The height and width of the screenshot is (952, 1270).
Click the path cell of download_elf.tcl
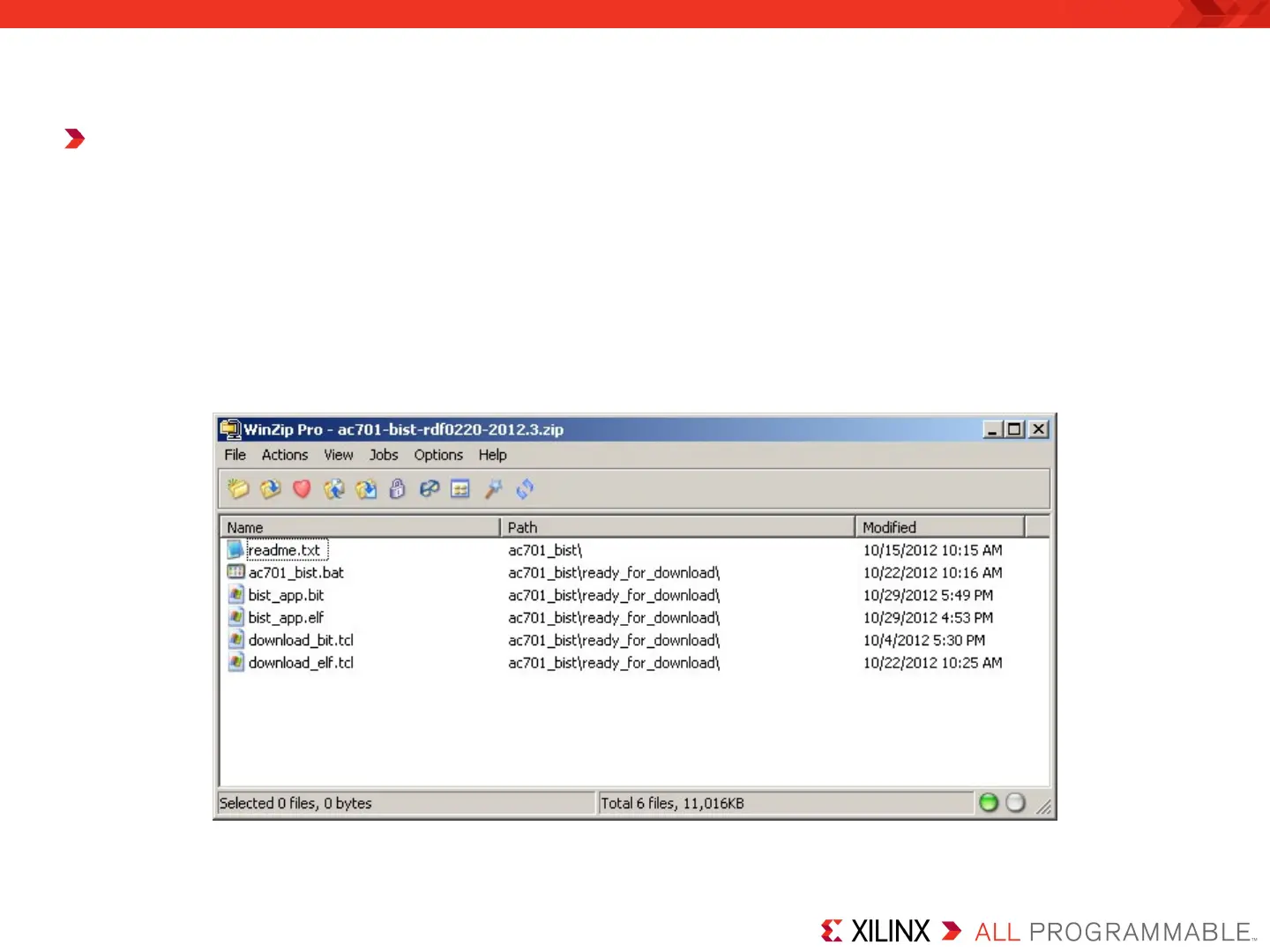point(614,662)
